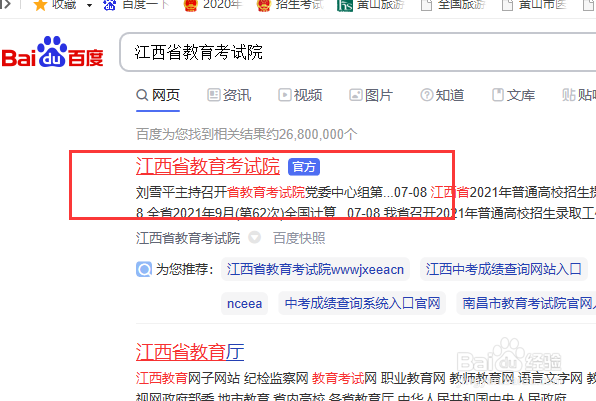
Task: Click the result count text 26,800,000个
Action: [318, 134]
